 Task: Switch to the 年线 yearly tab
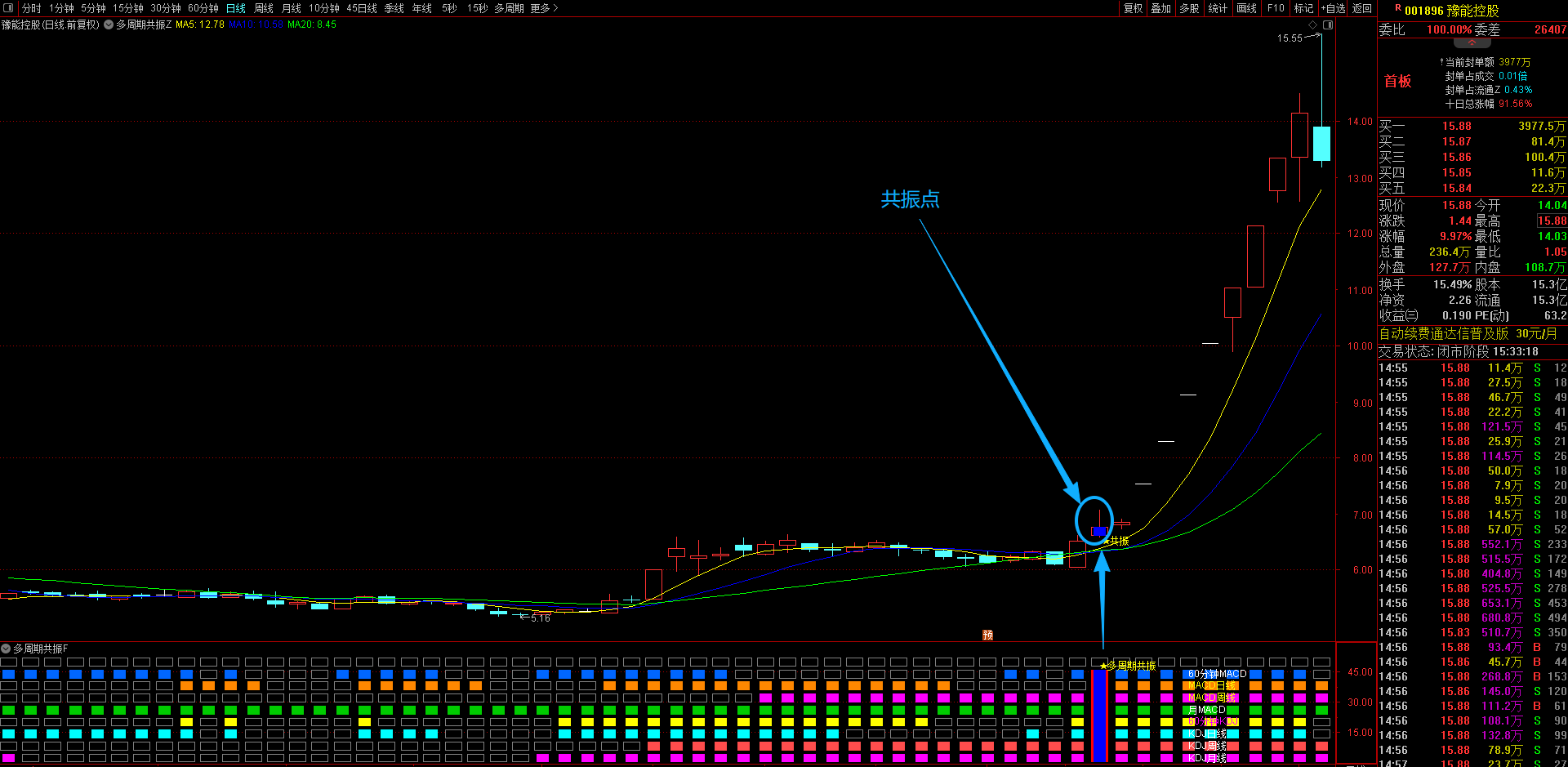422,8
